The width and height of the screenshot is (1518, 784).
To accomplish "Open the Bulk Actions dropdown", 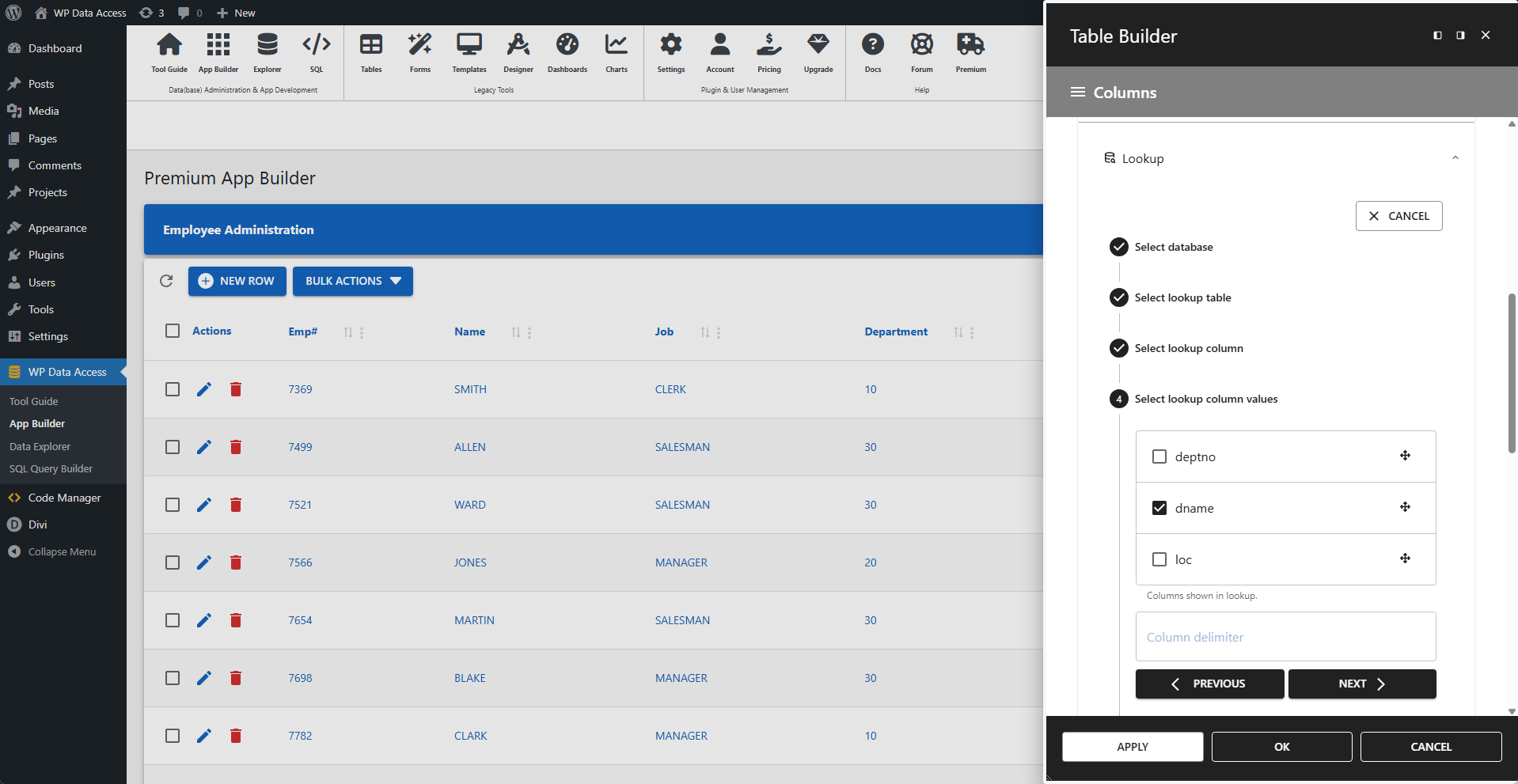I will (x=352, y=281).
